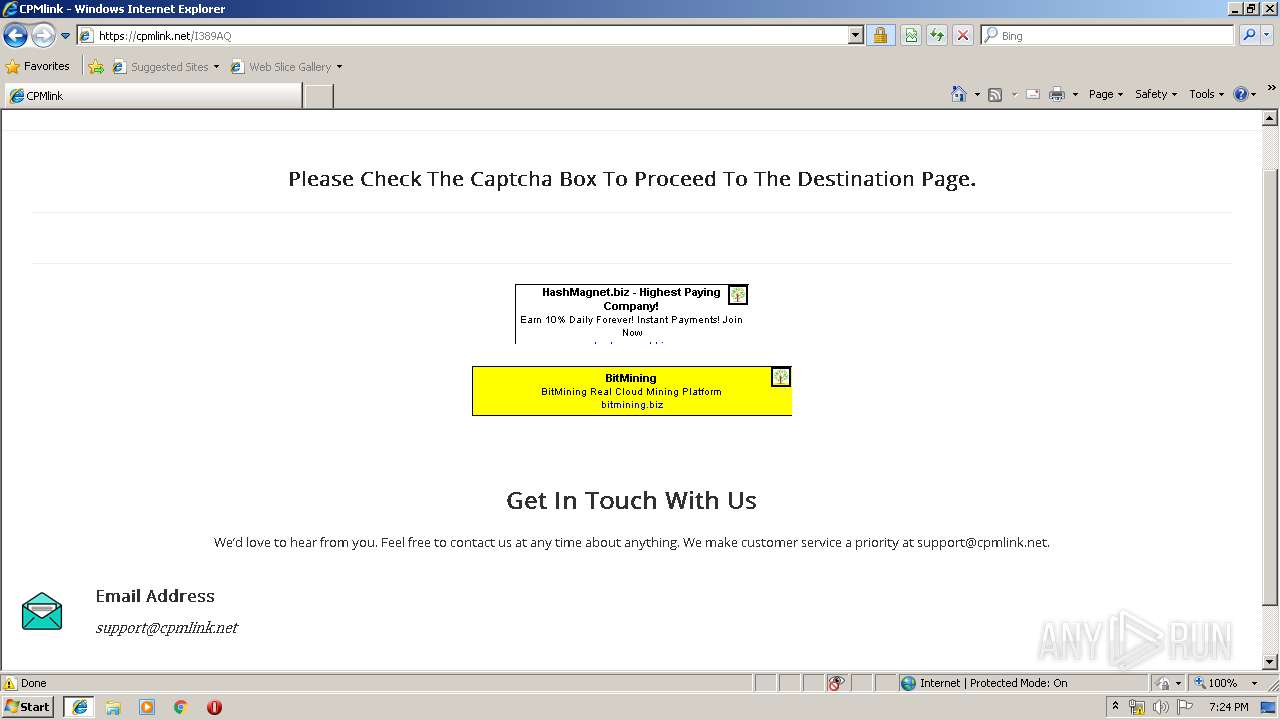Viewport: 1280px width, 720px height.
Task: Open Web Slice Gallery link
Action: 286,67
